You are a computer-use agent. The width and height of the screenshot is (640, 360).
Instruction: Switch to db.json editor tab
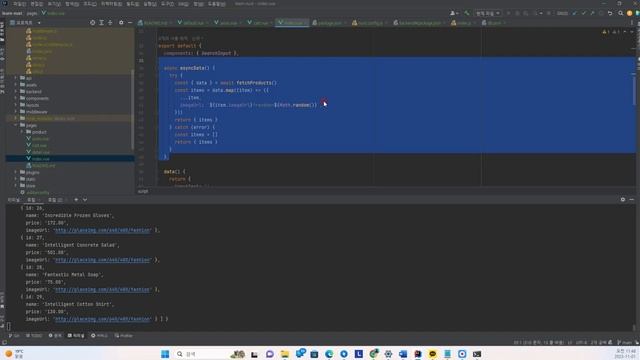click(x=494, y=23)
